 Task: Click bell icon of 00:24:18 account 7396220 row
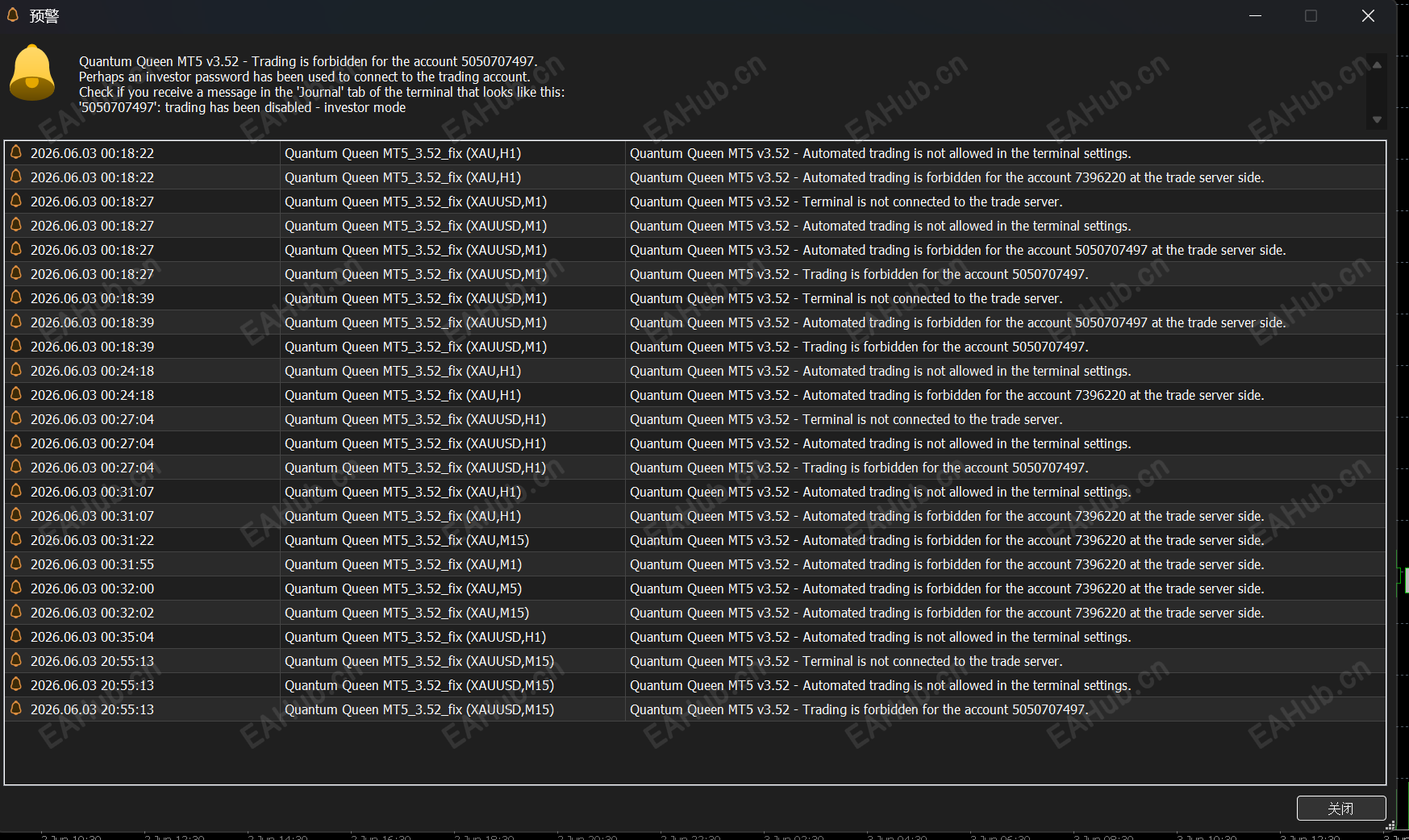click(16, 394)
